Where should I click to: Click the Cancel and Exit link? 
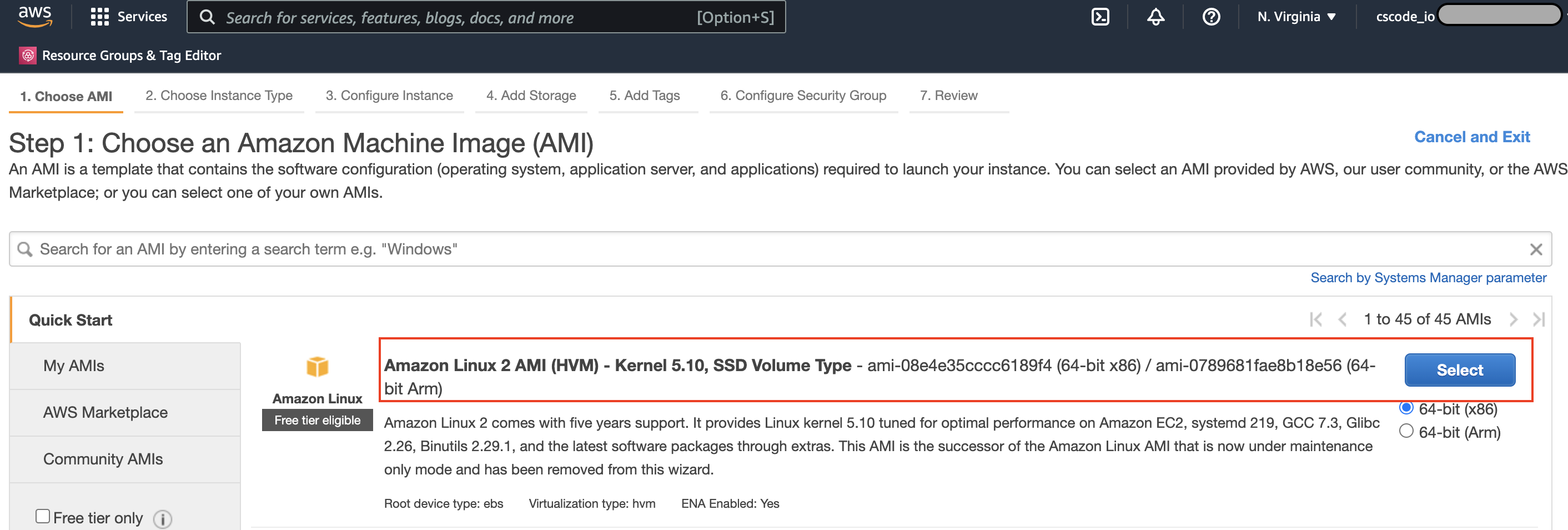tap(1472, 137)
